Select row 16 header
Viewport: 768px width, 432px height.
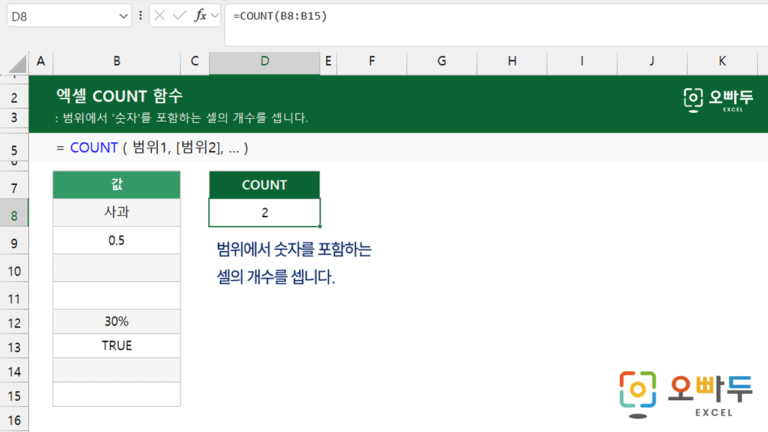click(14, 420)
